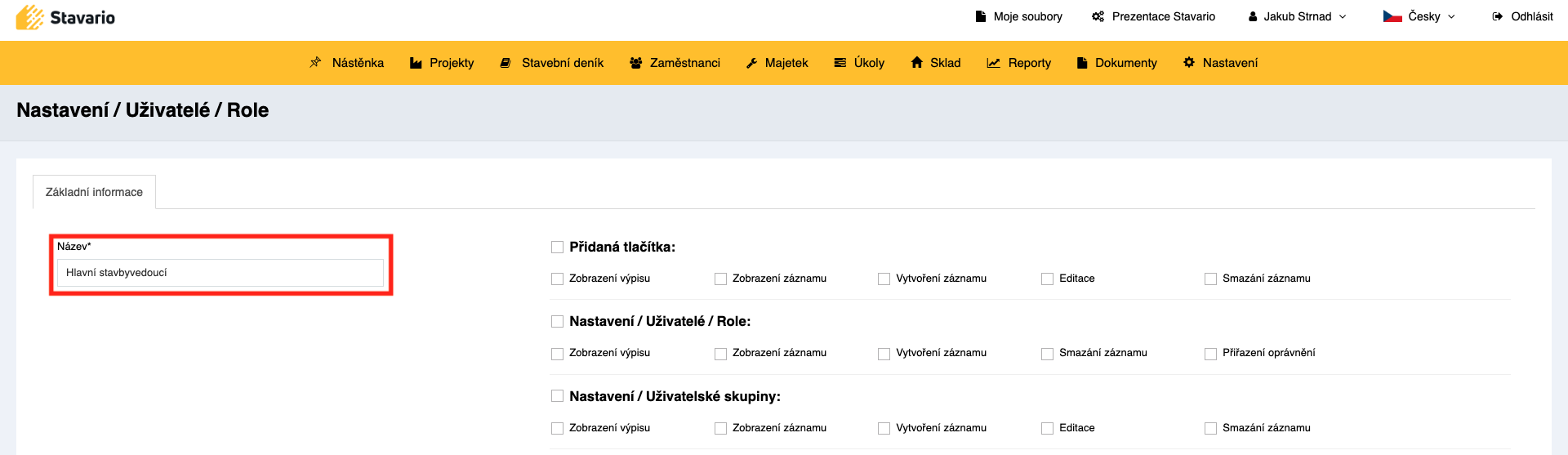Toggle the Přidaná tlačítka group checkbox
The image size is (1568, 455).
(x=557, y=247)
